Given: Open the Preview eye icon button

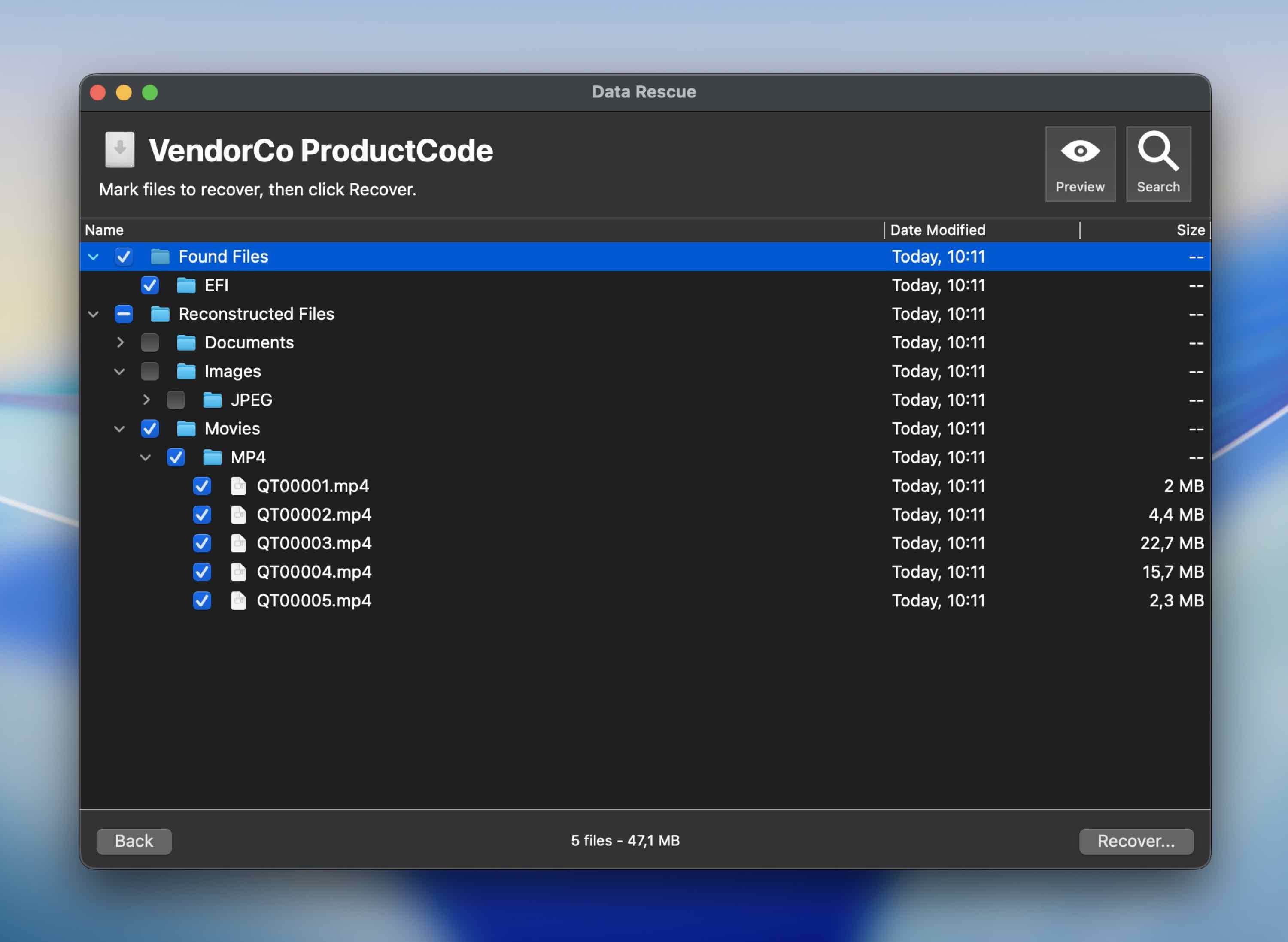Looking at the screenshot, I should [1080, 164].
